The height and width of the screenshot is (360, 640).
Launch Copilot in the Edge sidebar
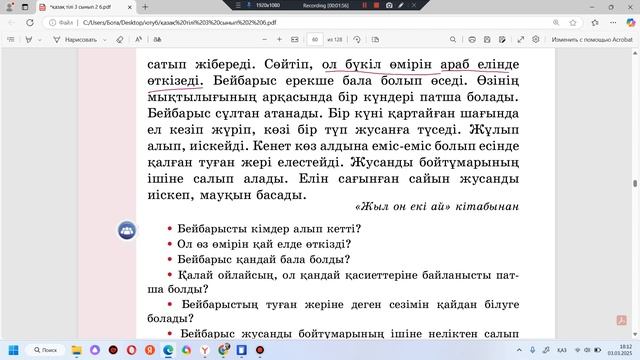[x=631, y=22]
